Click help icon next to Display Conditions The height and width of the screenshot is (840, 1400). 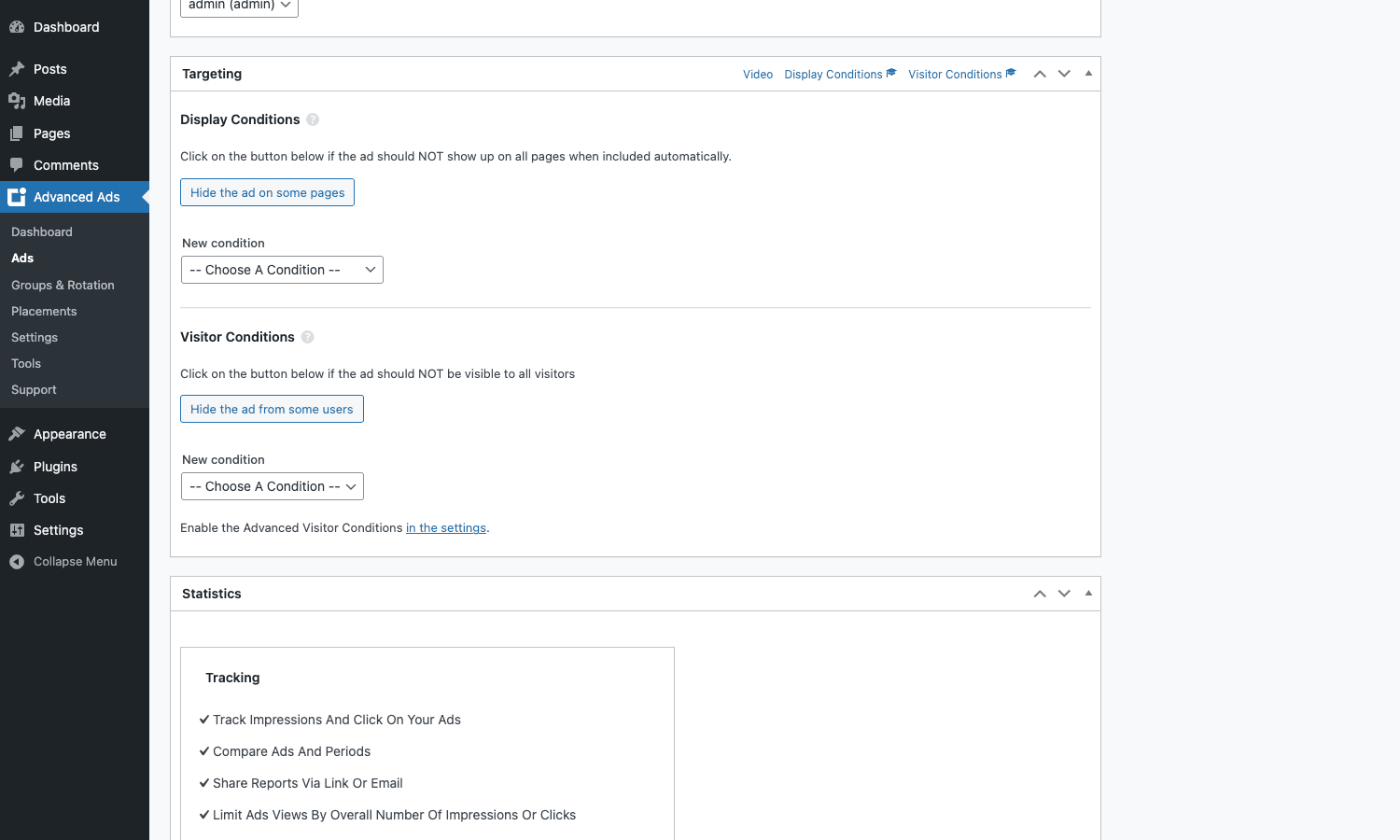pos(313,119)
